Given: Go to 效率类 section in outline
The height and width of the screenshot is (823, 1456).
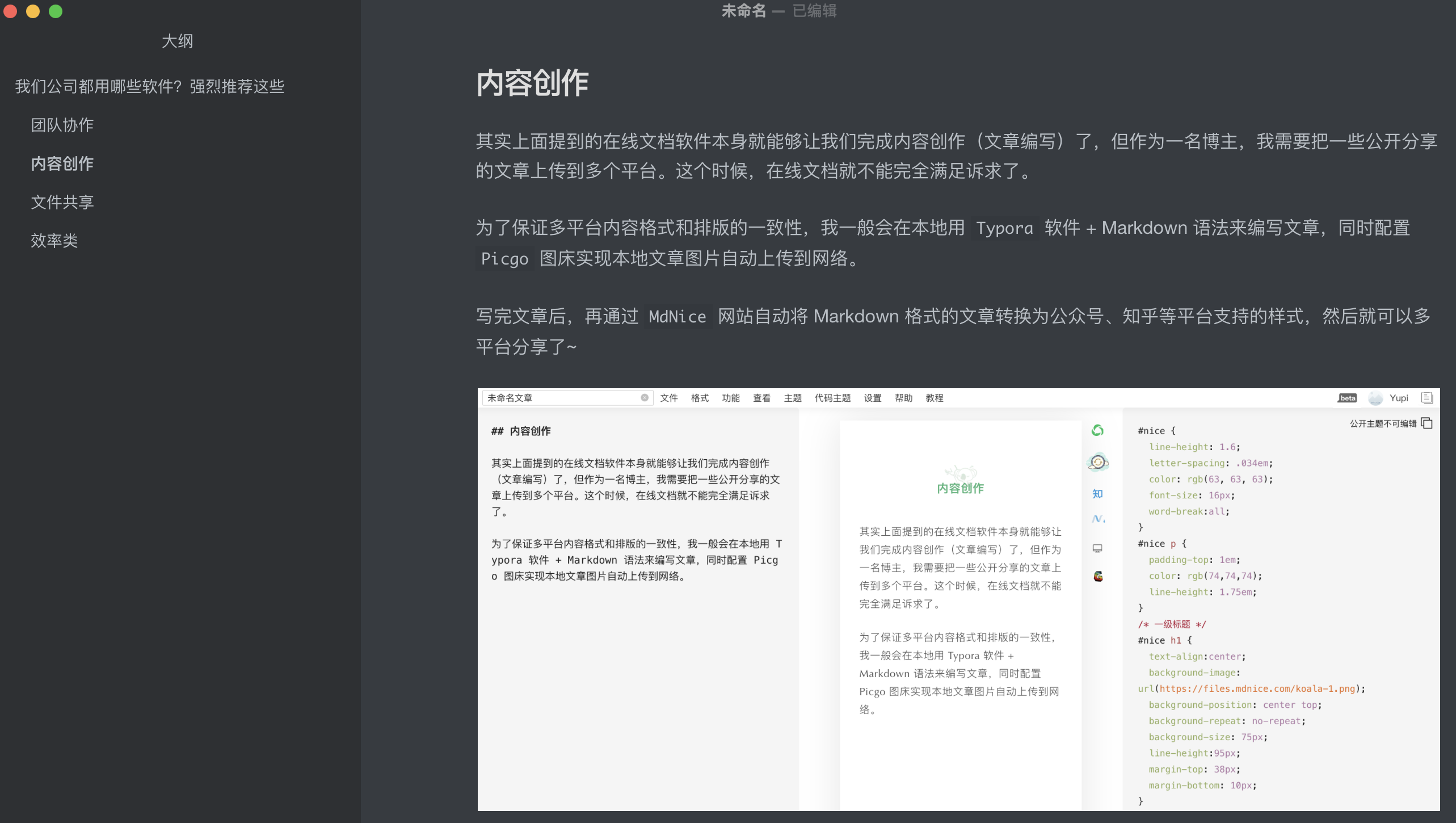Looking at the screenshot, I should point(54,241).
